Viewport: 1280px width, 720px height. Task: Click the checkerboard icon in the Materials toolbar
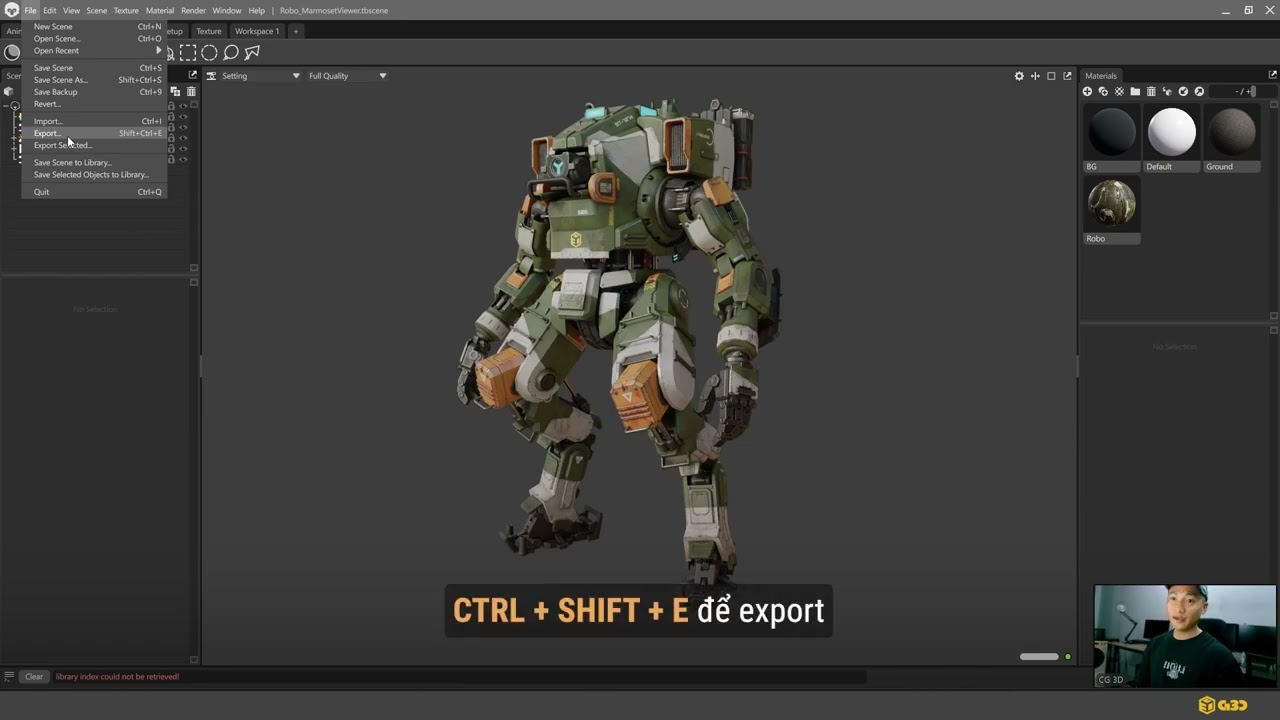1119,92
